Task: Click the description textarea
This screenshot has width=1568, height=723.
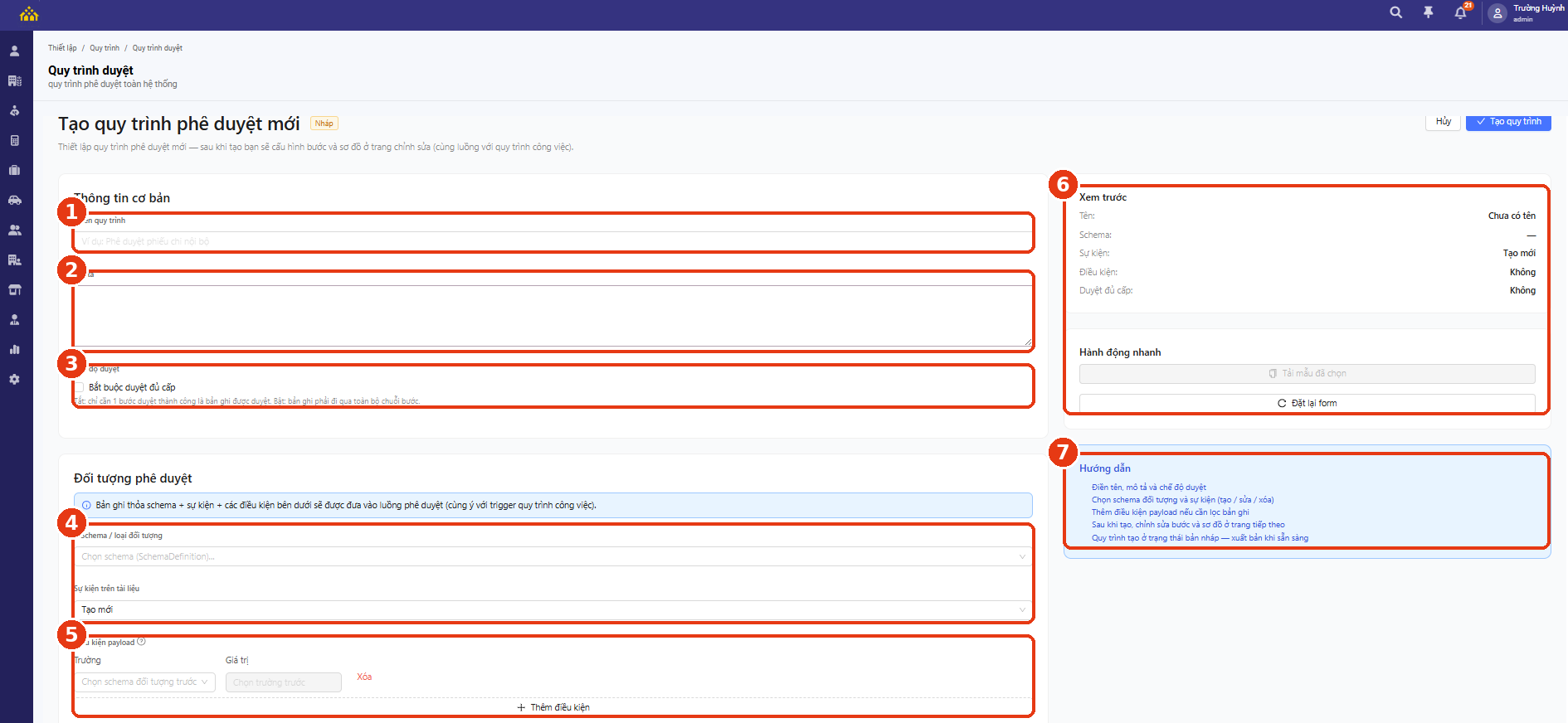Action: (553, 316)
